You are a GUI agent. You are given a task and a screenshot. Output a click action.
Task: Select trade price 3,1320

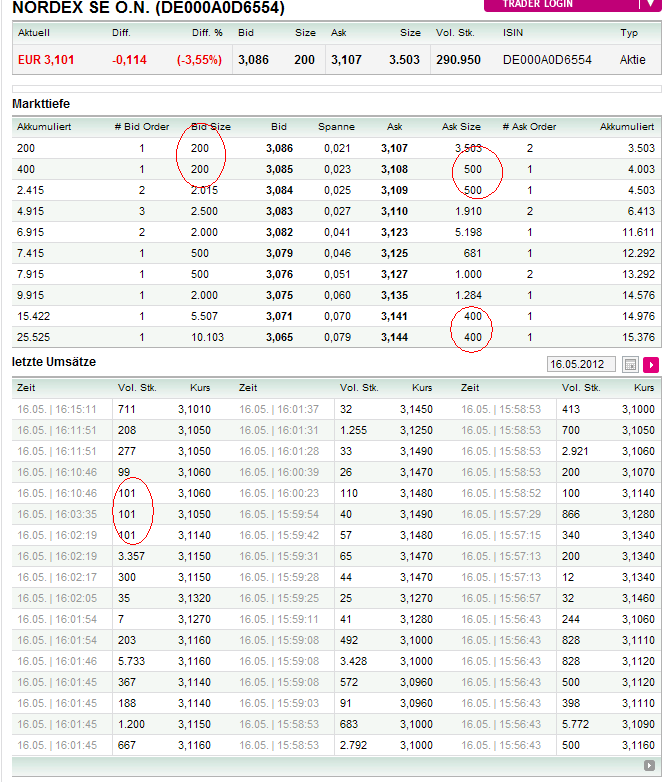(195, 598)
